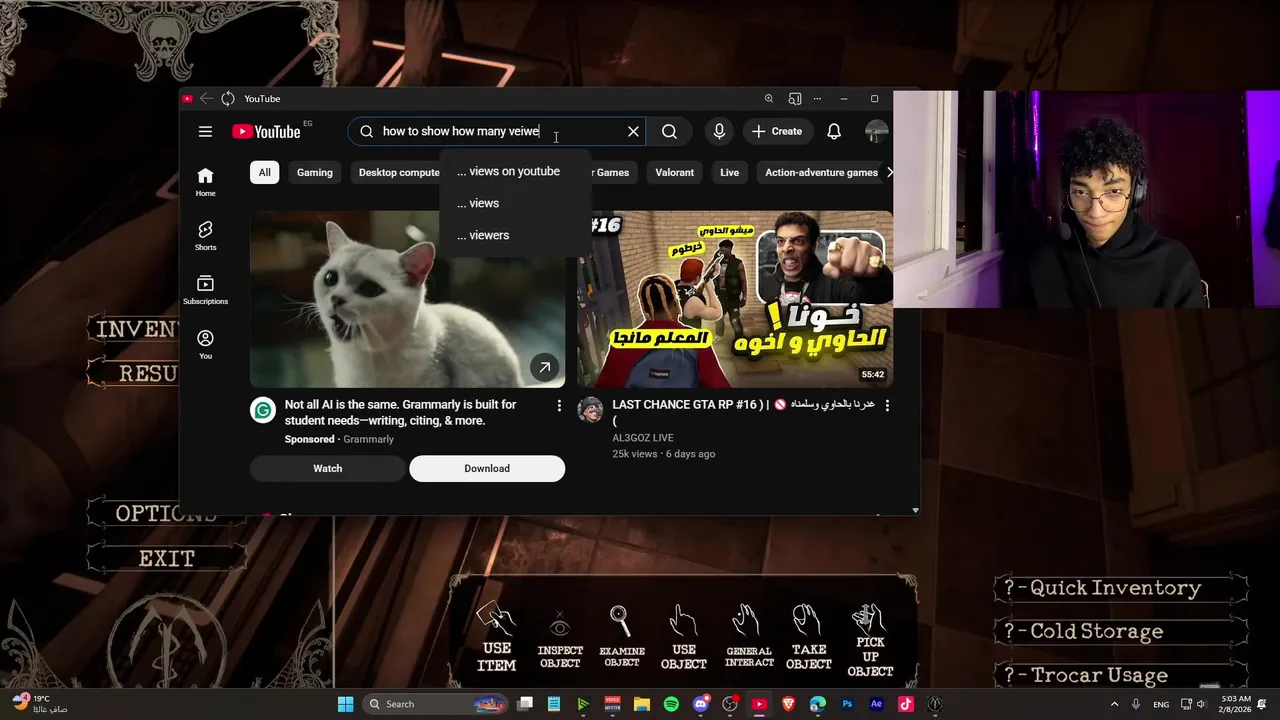The image size is (1280, 720).
Task: Select the All filter chip
Action: point(264,172)
